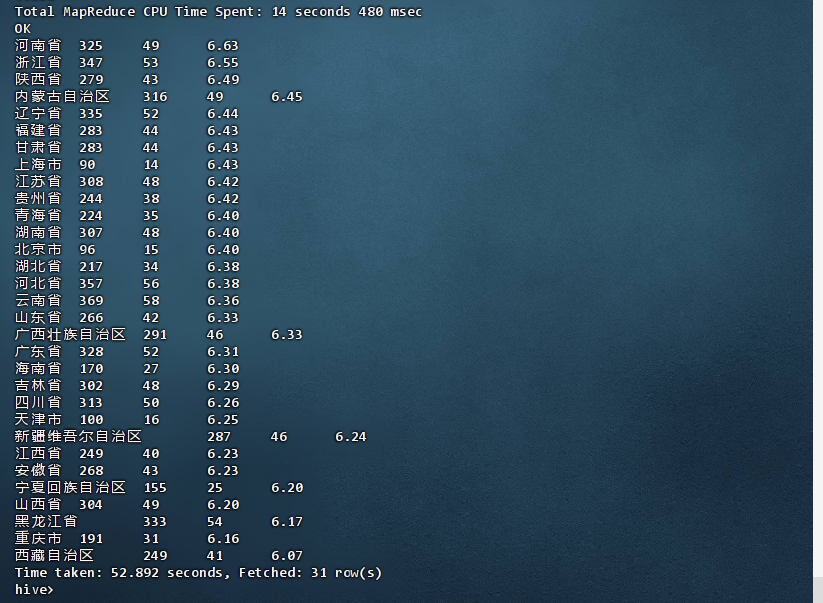Click value 6.55 in 浙江省 row

pos(223,62)
